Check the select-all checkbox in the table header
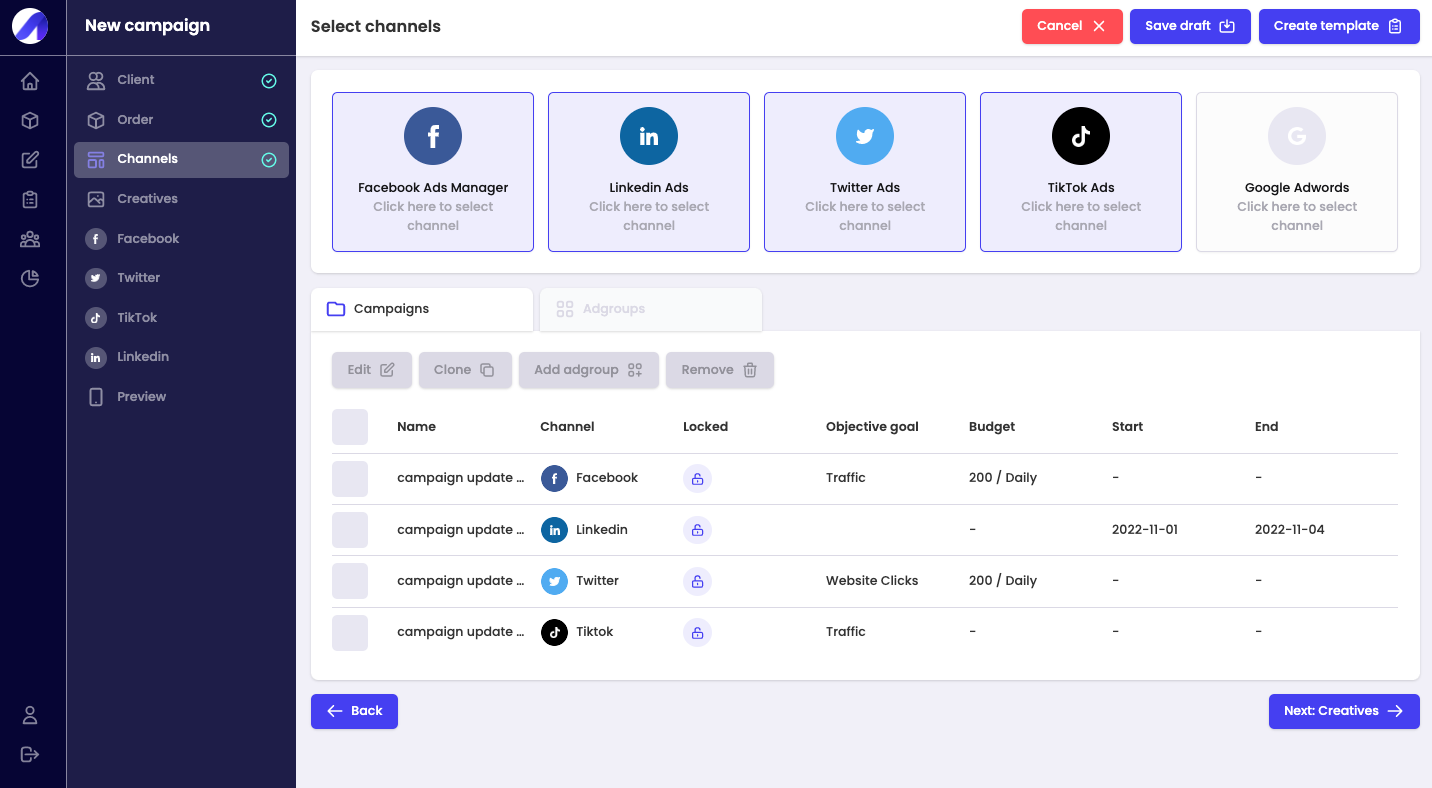The width and height of the screenshot is (1432, 788). 350,427
